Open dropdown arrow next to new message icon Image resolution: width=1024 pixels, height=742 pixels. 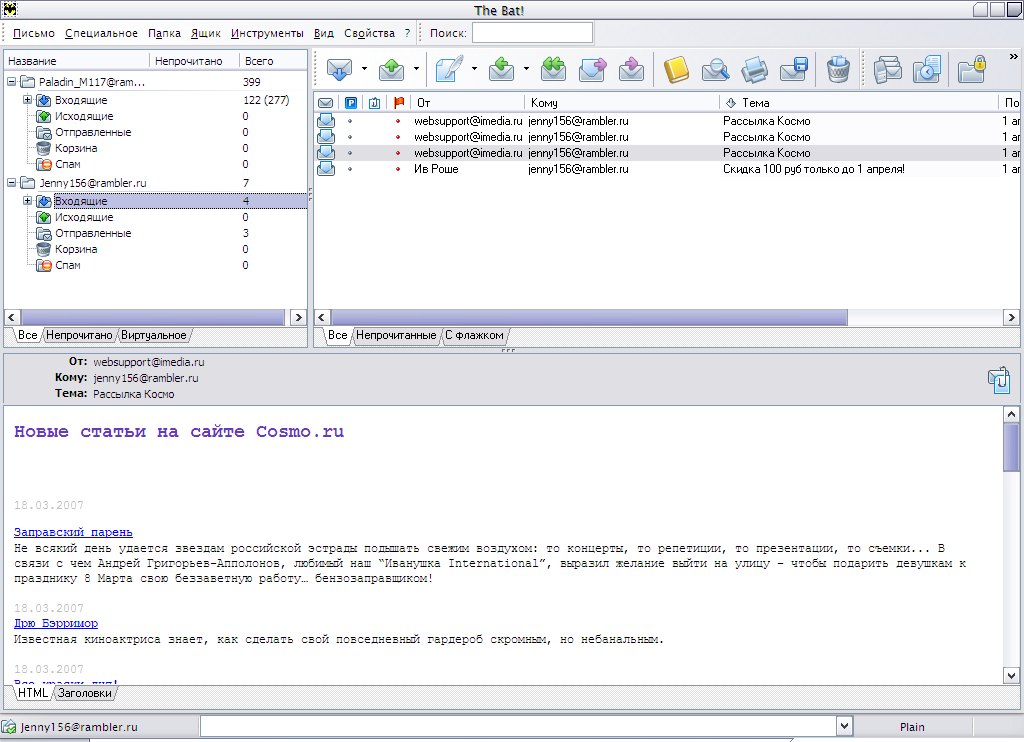coord(474,69)
